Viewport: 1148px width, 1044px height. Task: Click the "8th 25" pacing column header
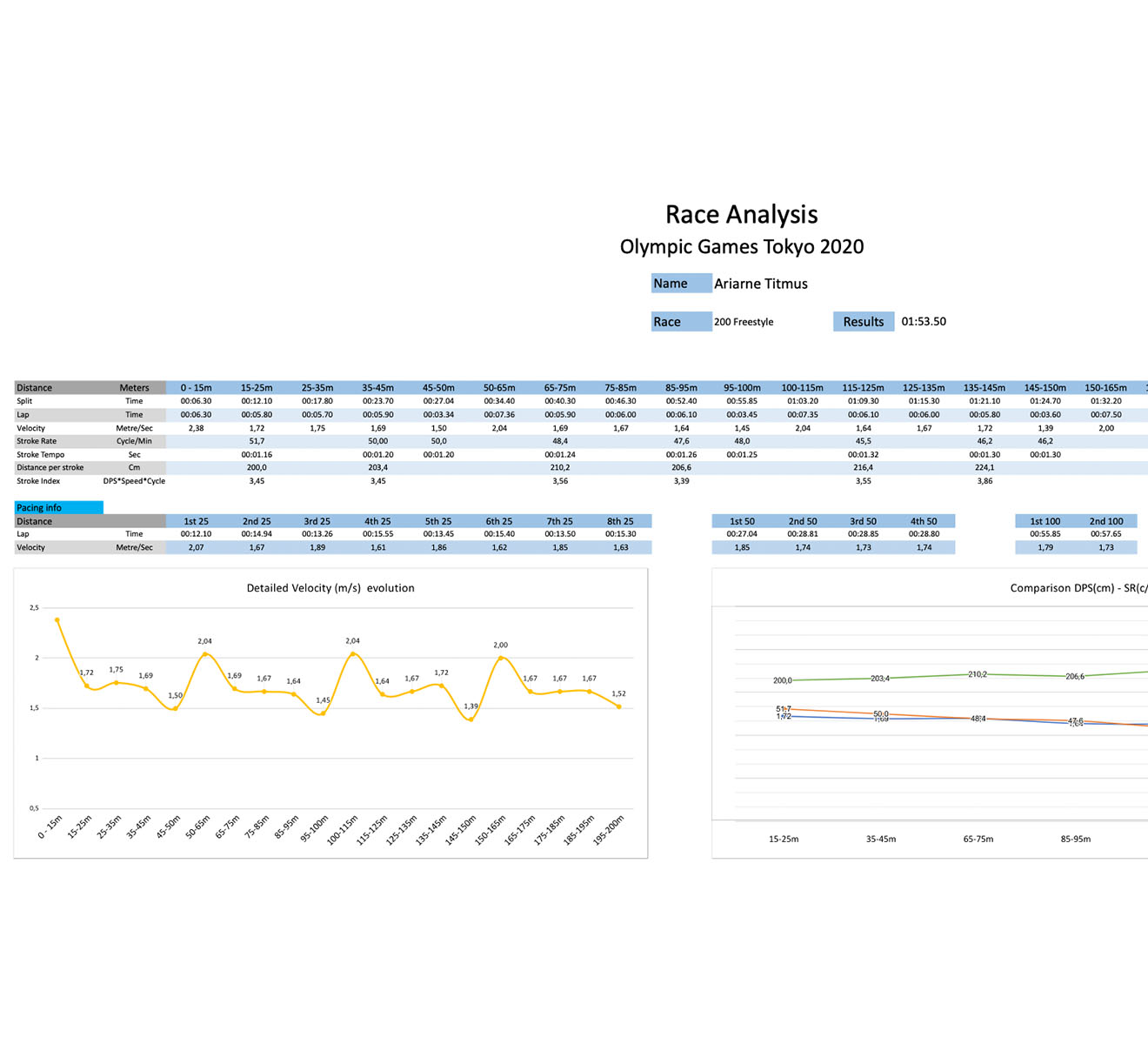(x=620, y=521)
